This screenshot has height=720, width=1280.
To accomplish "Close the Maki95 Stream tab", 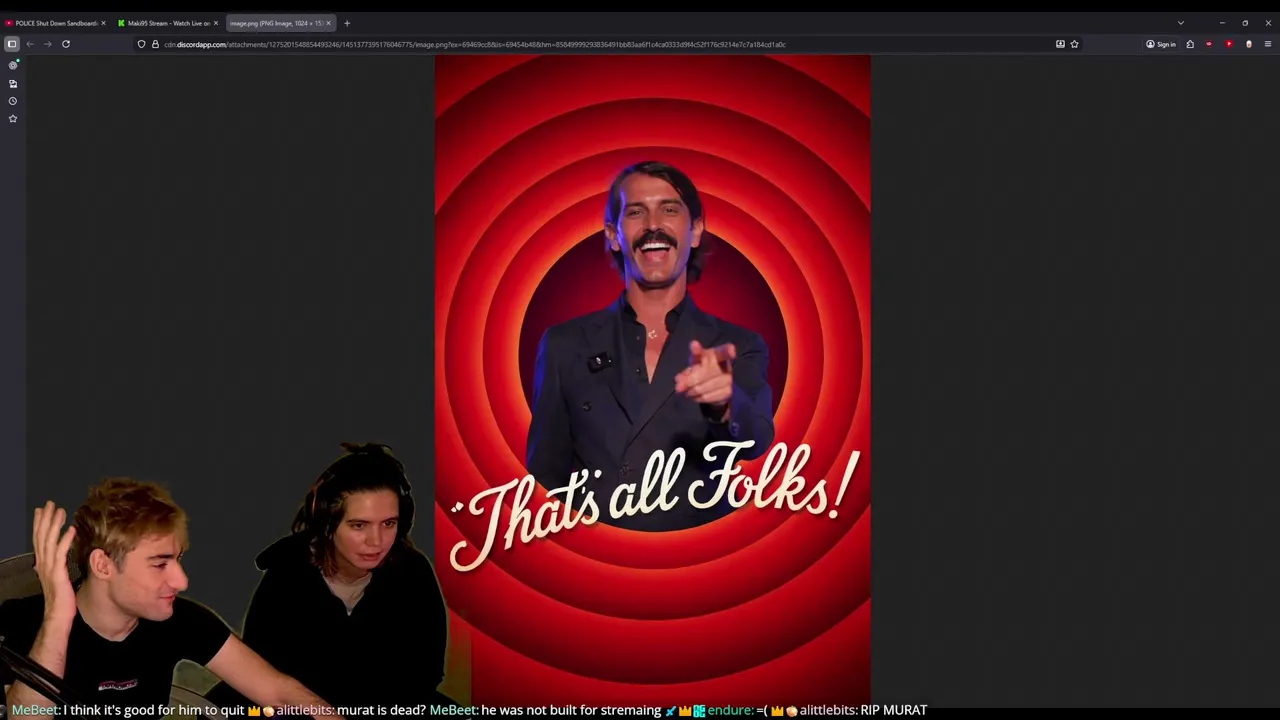I will point(215,23).
